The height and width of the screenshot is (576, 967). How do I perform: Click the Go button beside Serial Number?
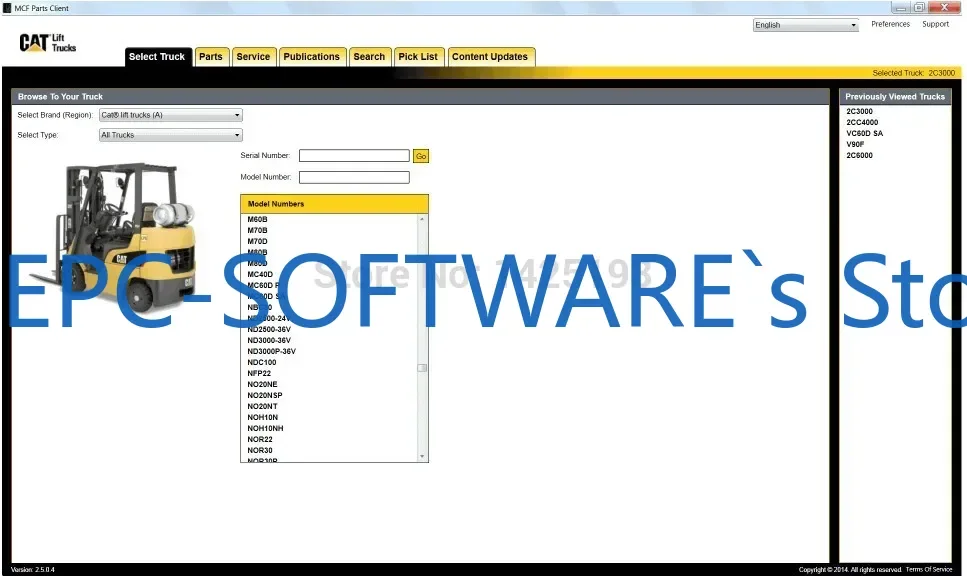click(420, 156)
